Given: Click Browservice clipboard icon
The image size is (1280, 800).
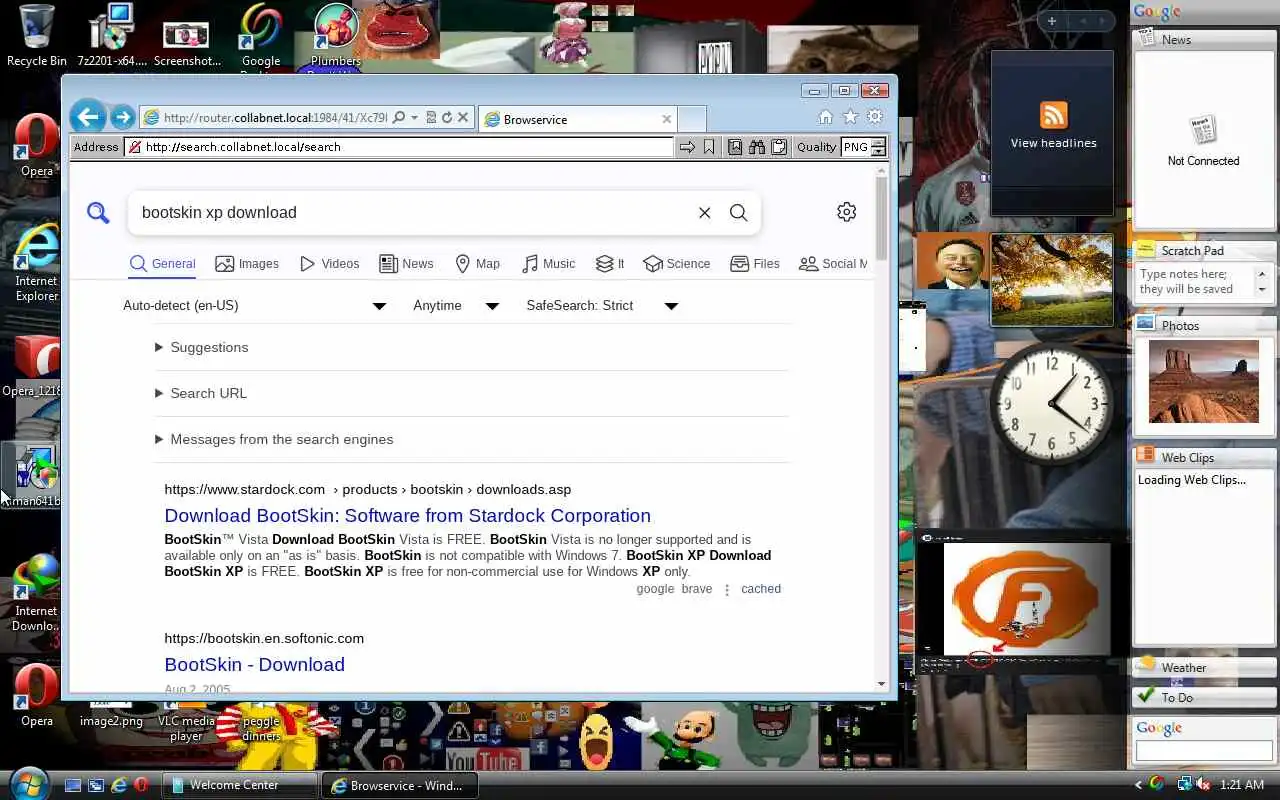Looking at the screenshot, I should (x=778, y=147).
